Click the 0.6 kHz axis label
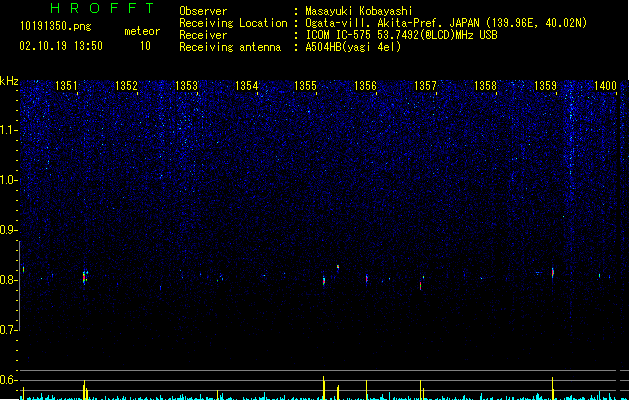The width and height of the screenshot is (629, 400). point(8,380)
